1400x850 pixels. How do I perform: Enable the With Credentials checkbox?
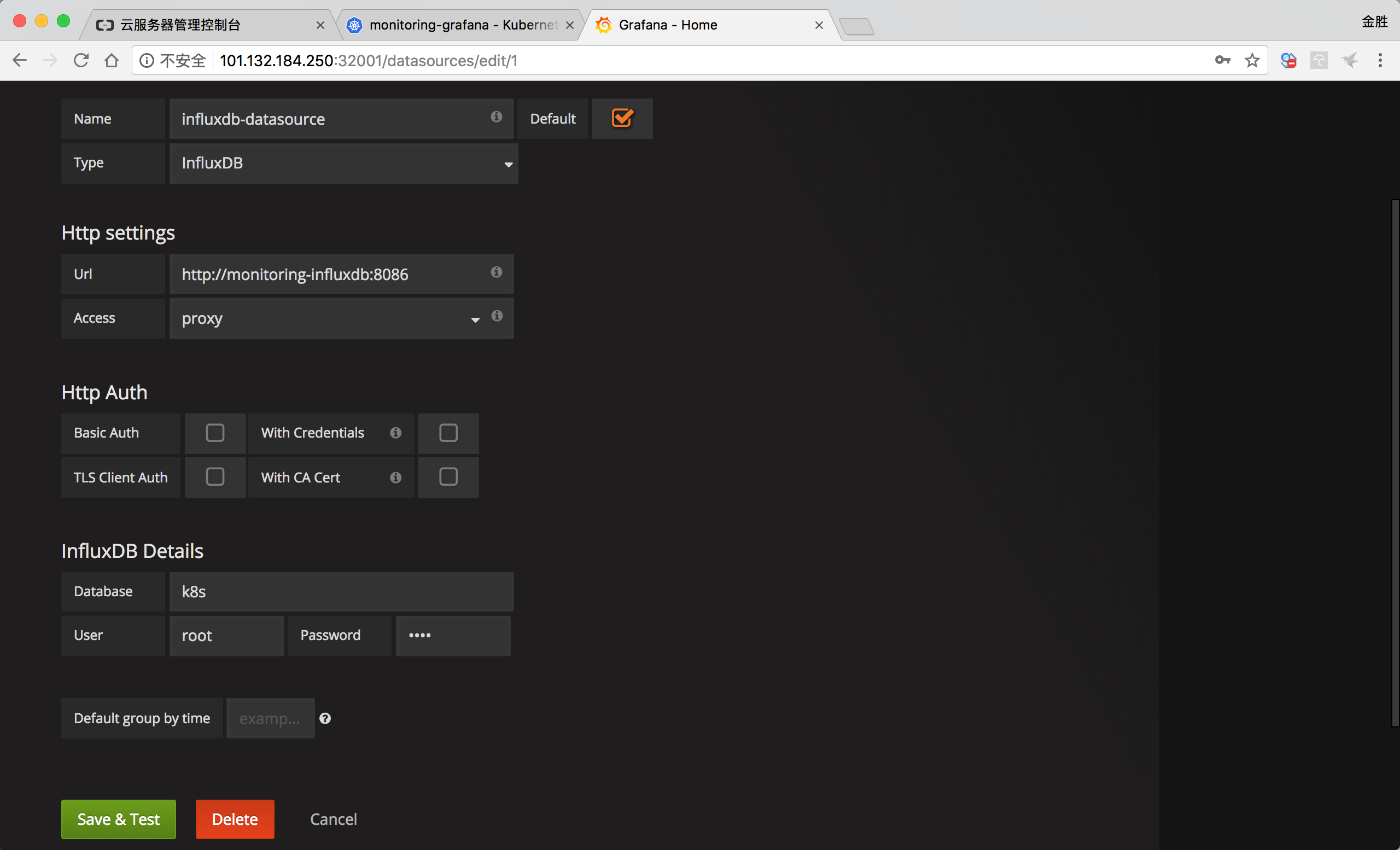click(448, 433)
